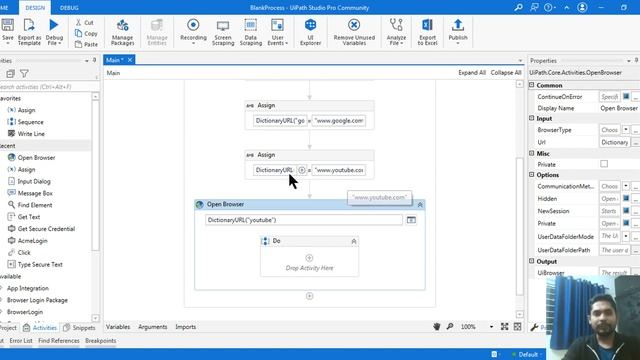This screenshot has height=360, width=640.
Task: Open Error List panel
Action: coord(21,340)
